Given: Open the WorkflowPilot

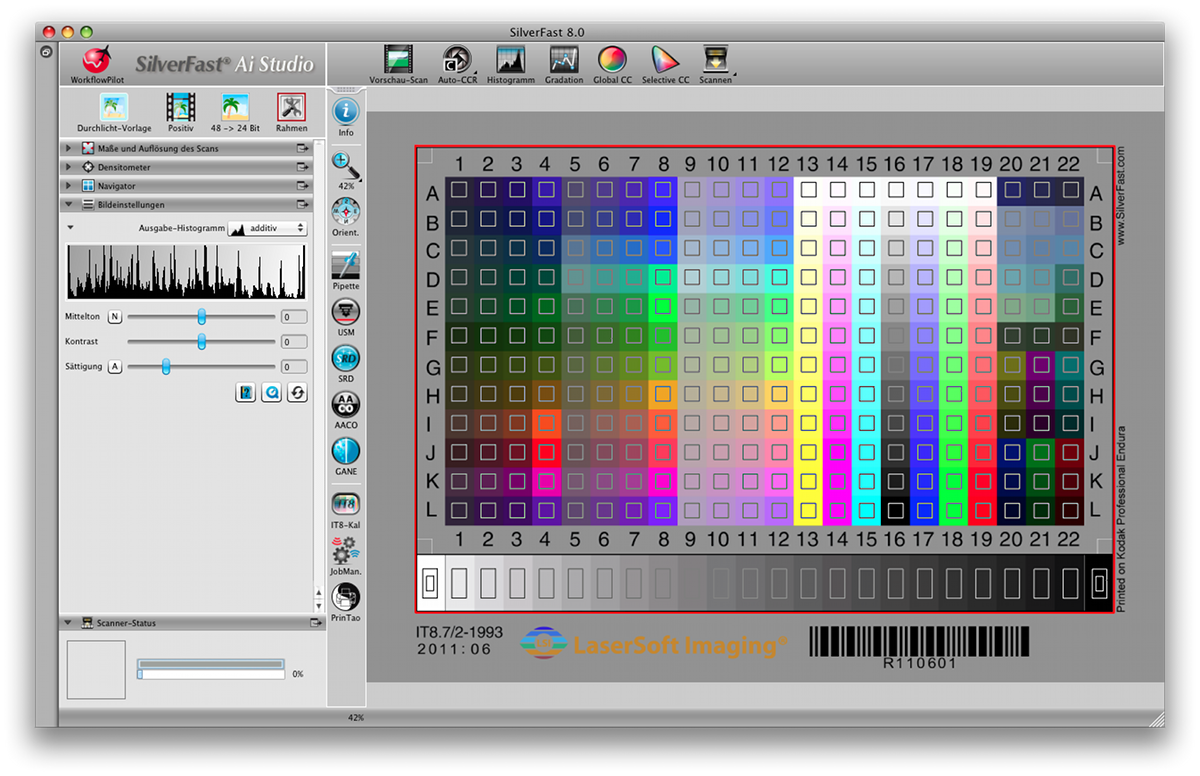Looking at the screenshot, I should pyautogui.click(x=95, y=62).
